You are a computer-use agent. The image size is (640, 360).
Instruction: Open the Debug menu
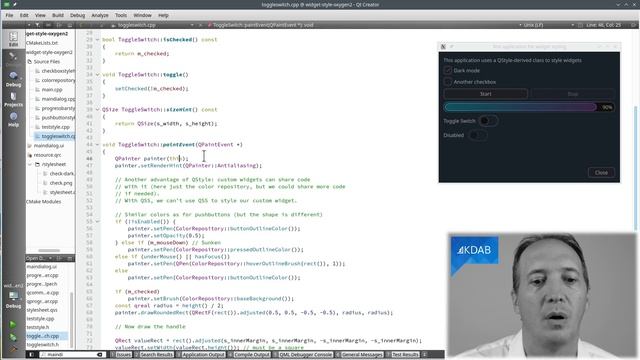tap(77, 15)
